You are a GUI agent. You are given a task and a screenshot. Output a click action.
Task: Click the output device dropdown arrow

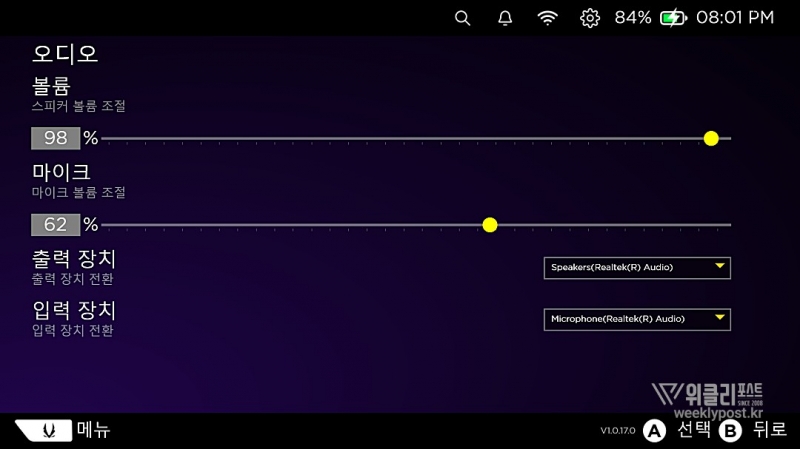719,266
